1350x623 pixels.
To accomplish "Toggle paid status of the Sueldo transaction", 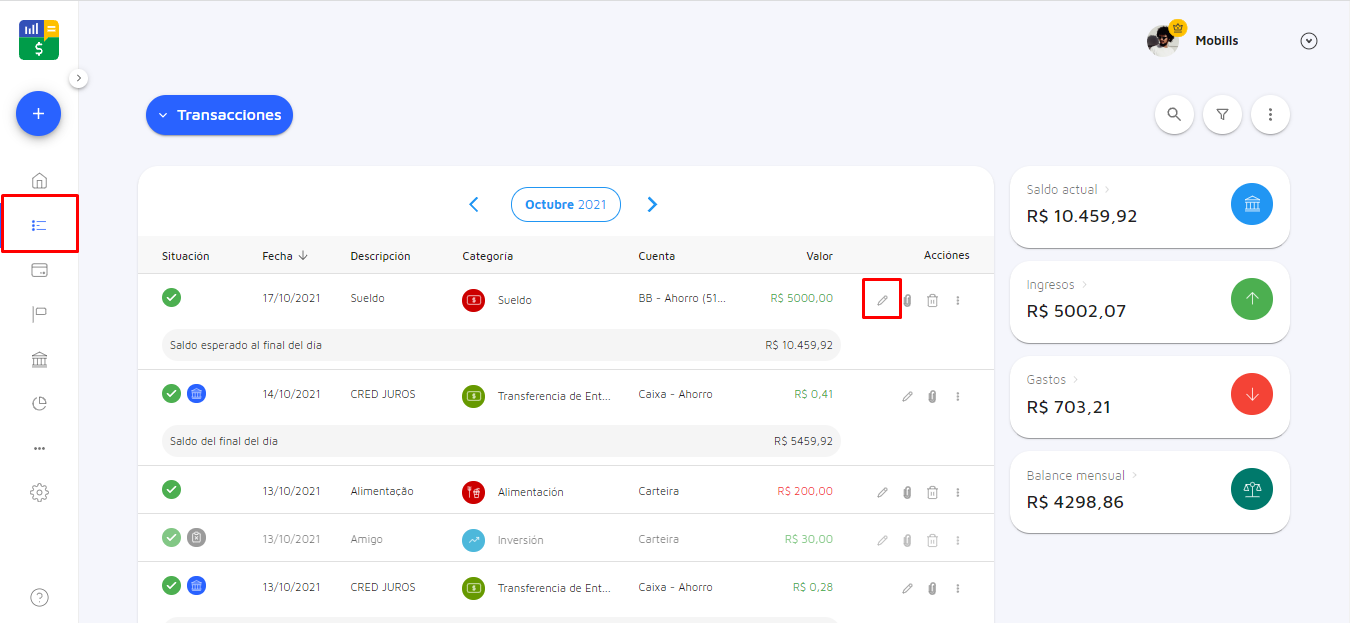I will point(172,297).
